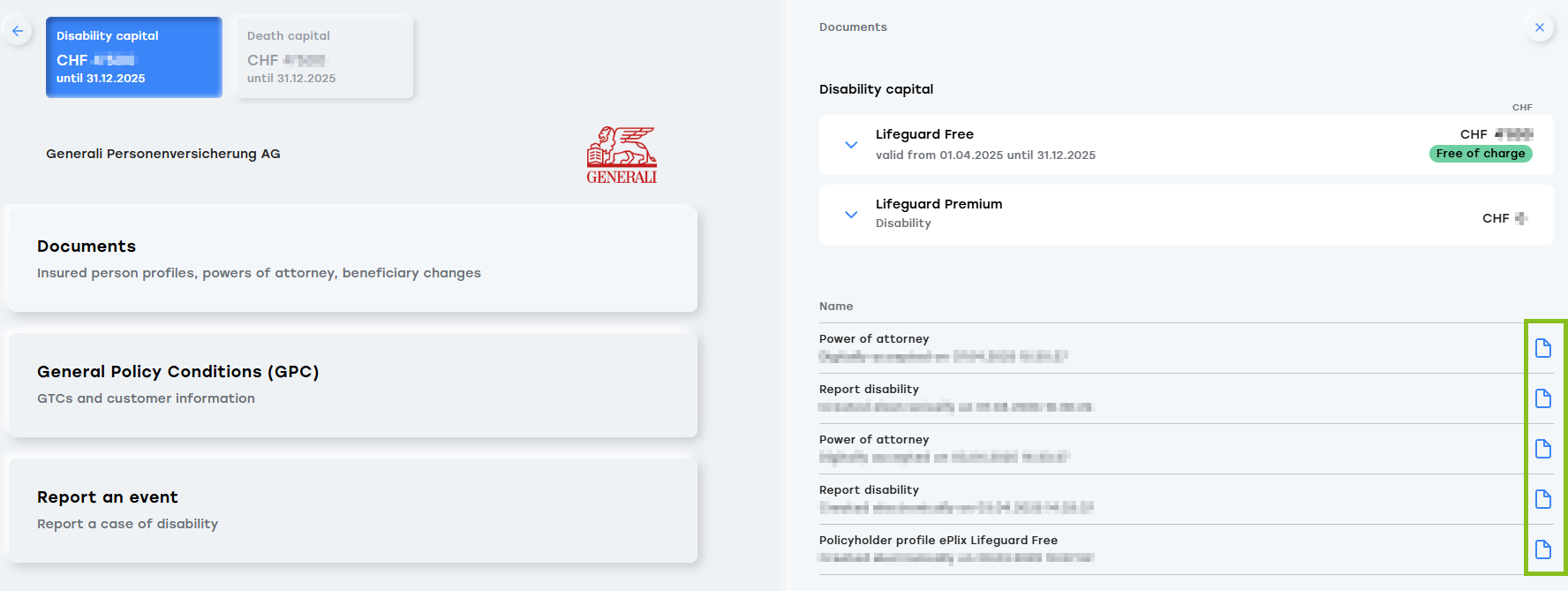Click the Generali lion logo
Image resolution: width=1568 pixels, height=591 pixels.
(622, 155)
